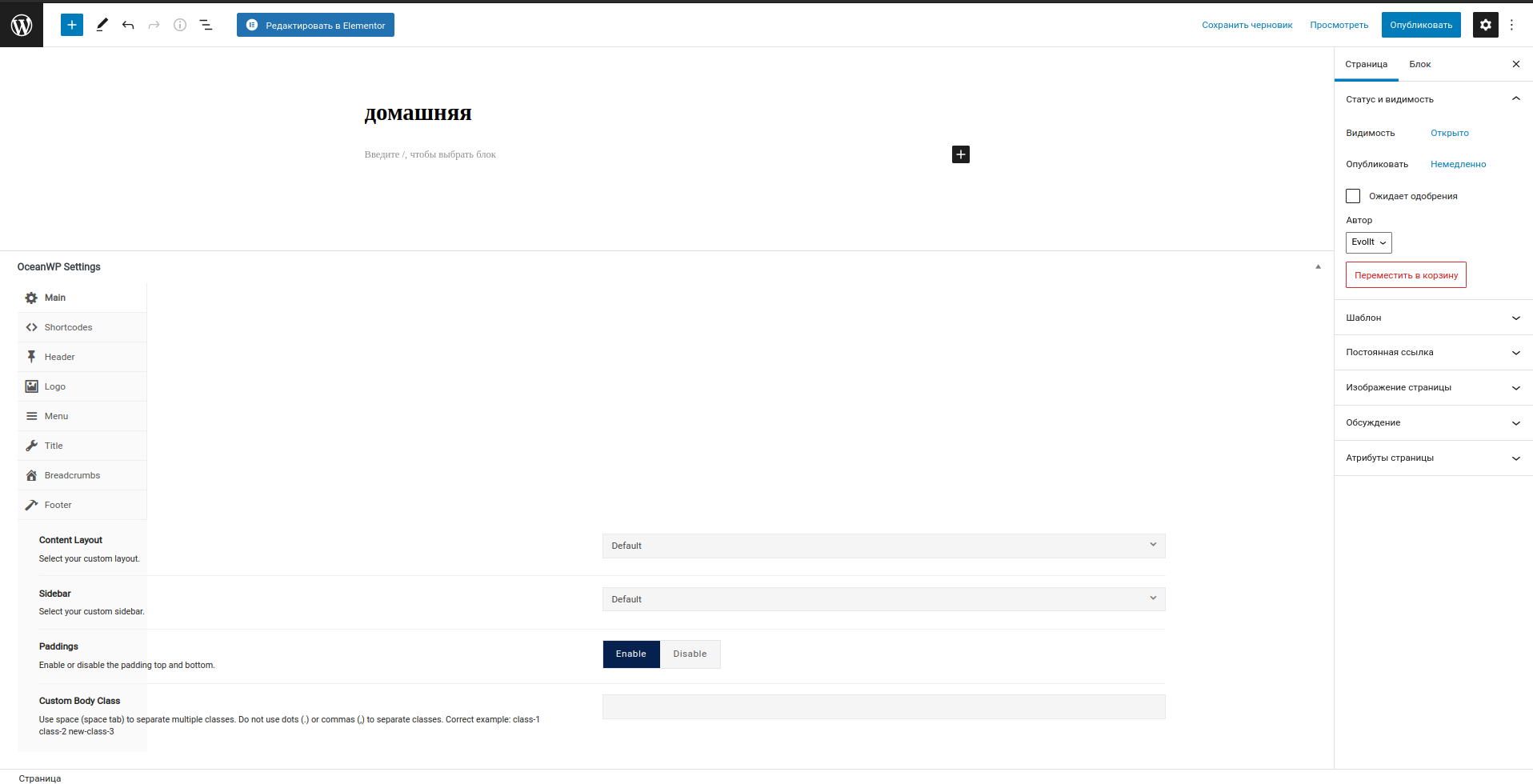1533x784 pixels.
Task: Change publish date via Немедленно link
Action: (x=1458, y=164)
